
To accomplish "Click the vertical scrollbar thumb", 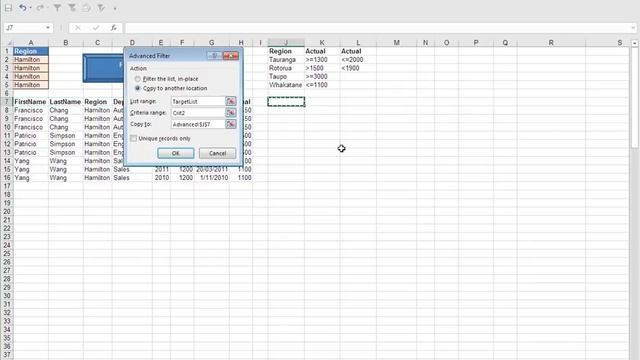I will coord(634,98).
